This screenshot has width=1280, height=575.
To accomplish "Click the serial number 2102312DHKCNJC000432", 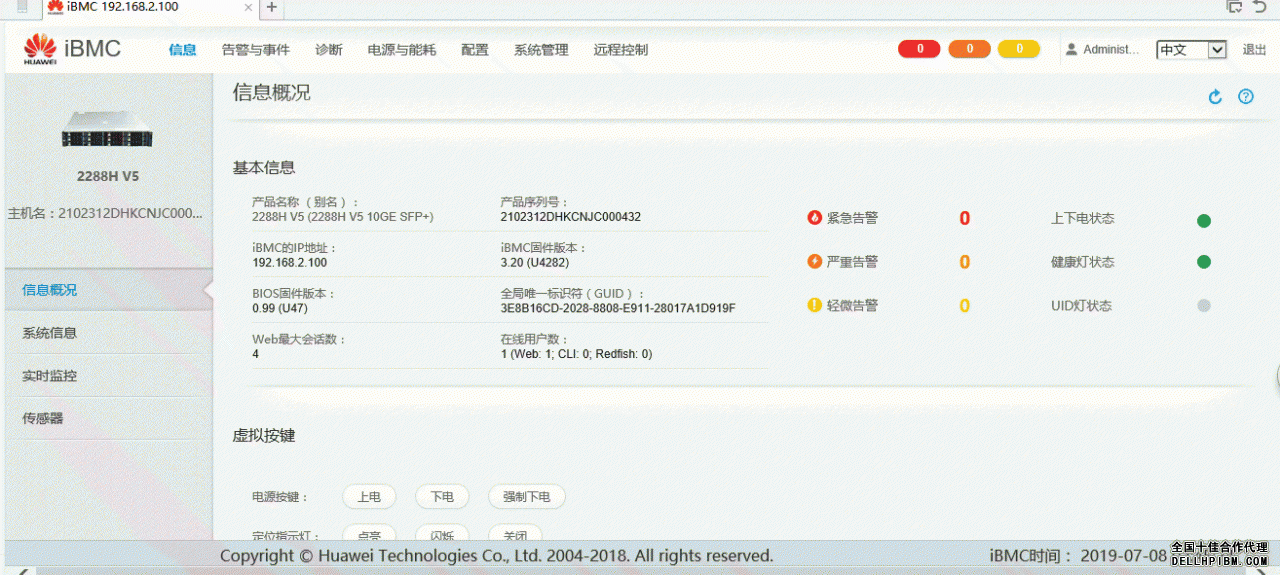I will 570,217.
